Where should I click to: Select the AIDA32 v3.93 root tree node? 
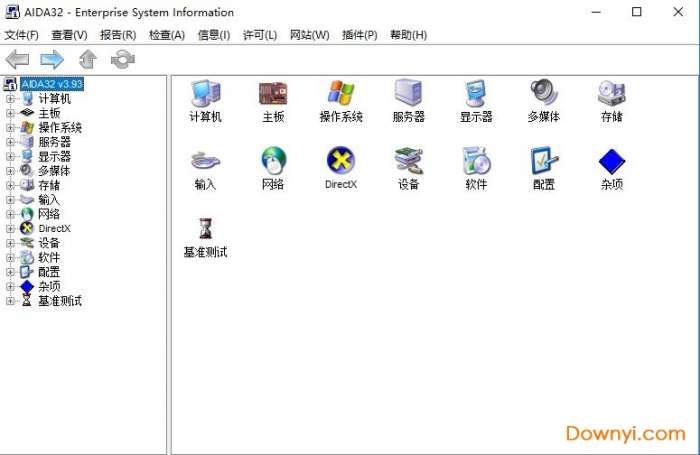coord(52,84)
